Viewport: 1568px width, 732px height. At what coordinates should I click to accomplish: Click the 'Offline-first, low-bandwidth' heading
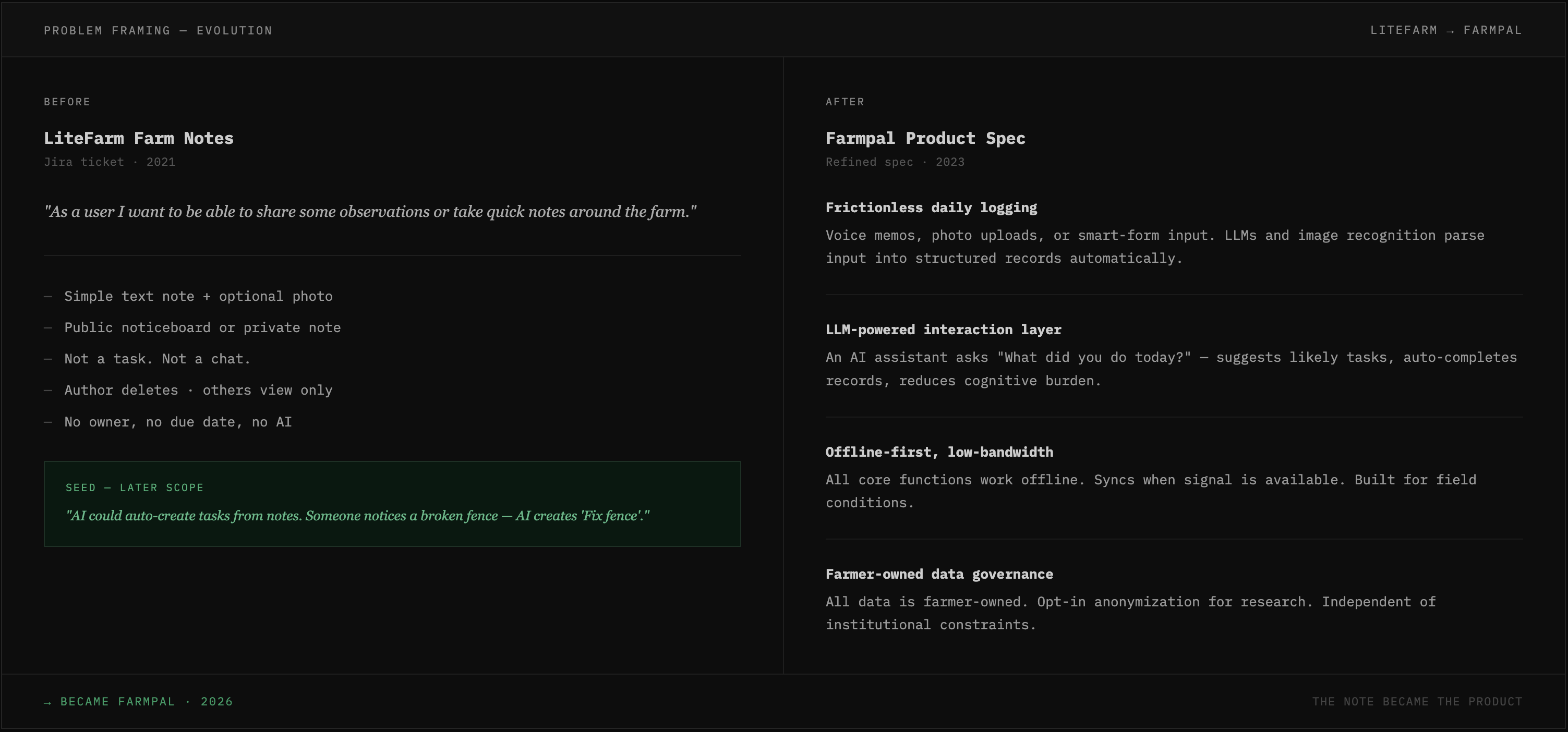939,452
